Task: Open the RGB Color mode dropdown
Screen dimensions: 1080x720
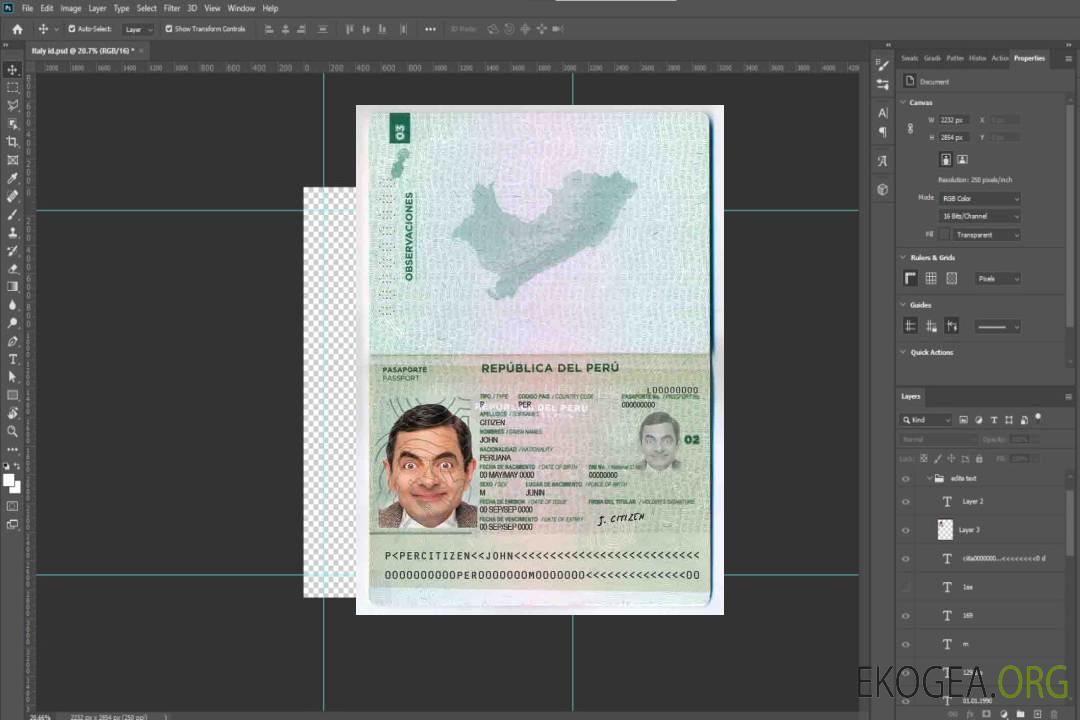Action: click(x=979, y=198)
